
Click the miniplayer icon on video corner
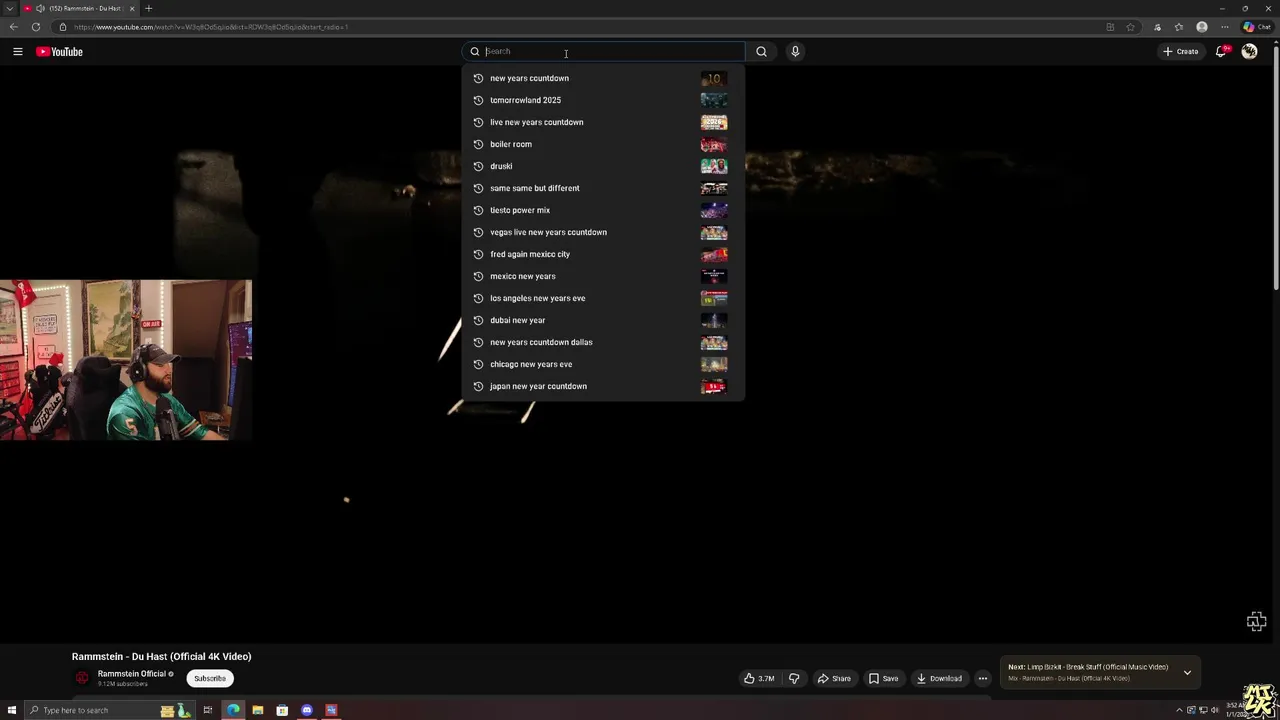1257,622
